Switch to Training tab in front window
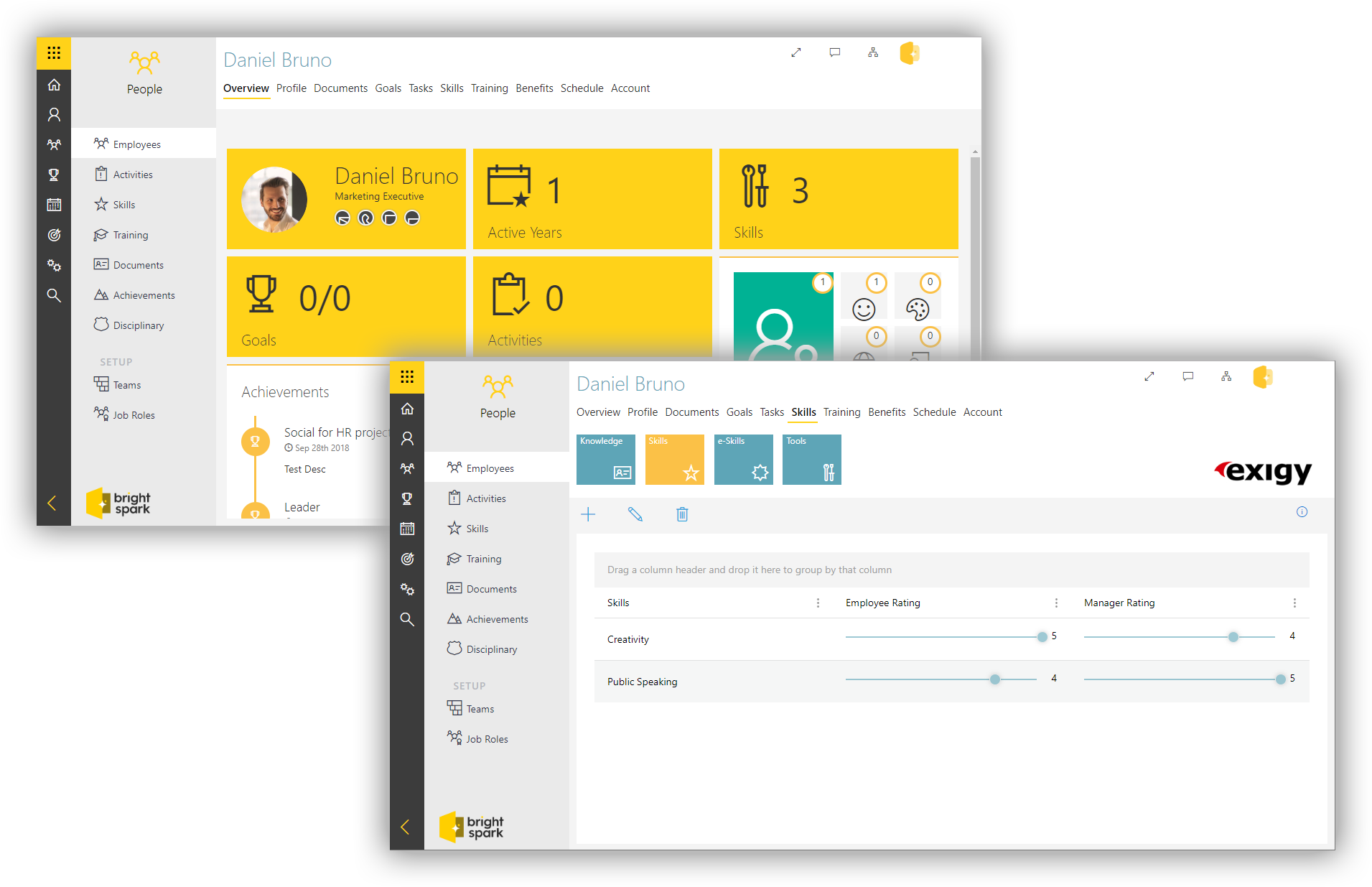This screenshot has height=887, width=1372. [x=841, y=412]
